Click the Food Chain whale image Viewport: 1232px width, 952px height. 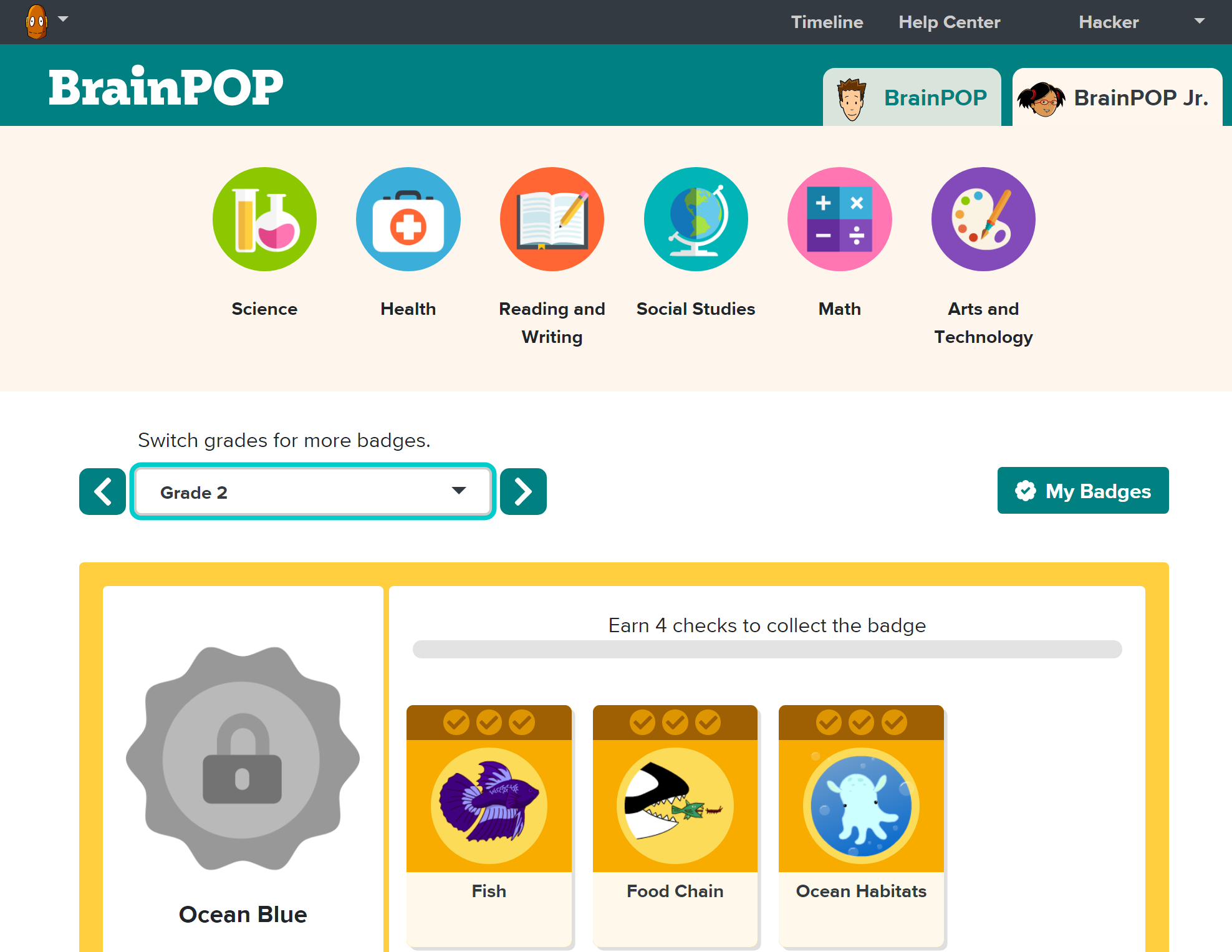pyautogui.click(x=675, y=805)
